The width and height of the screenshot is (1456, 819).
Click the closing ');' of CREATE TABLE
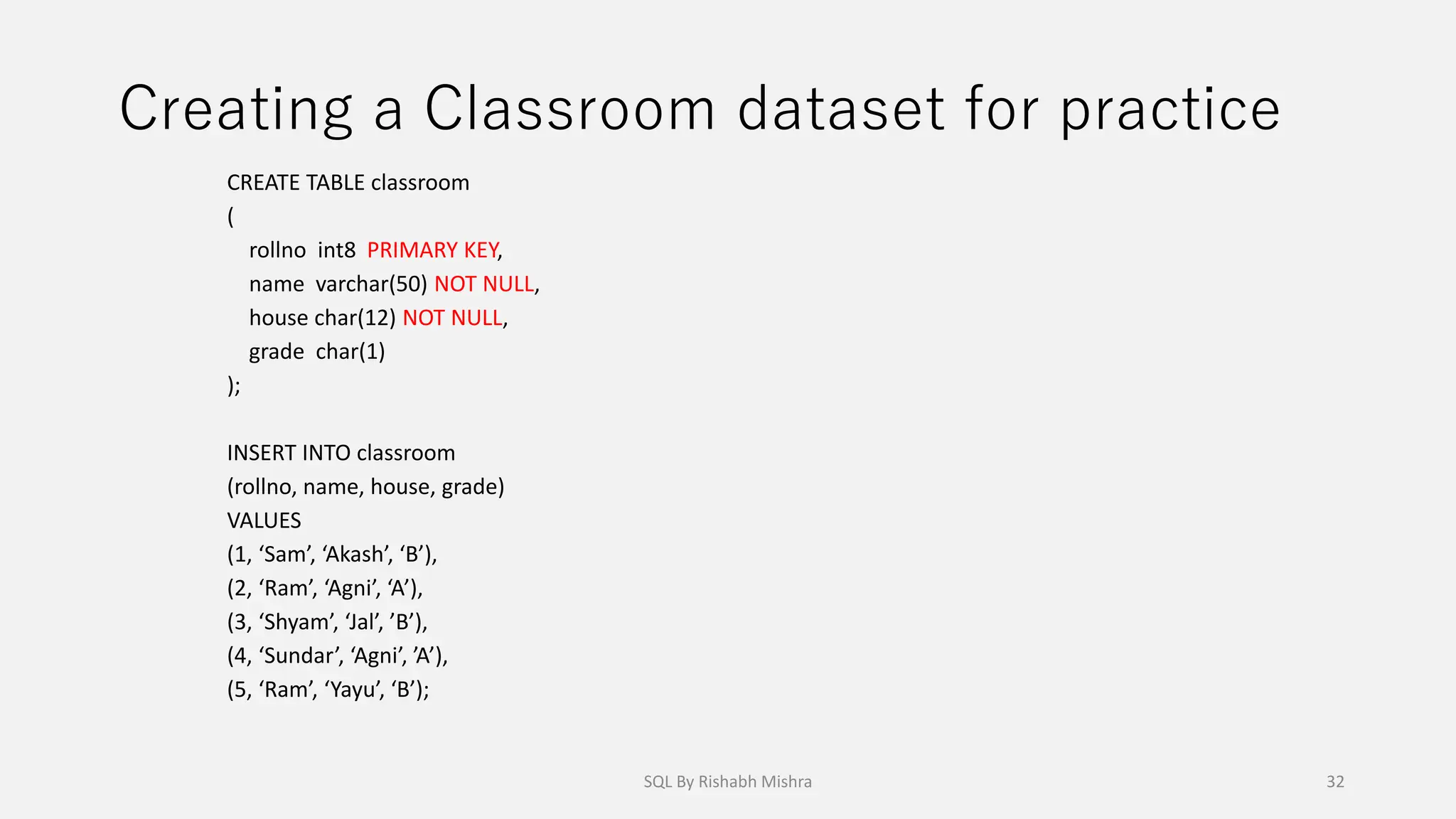[x=234, y=385]
